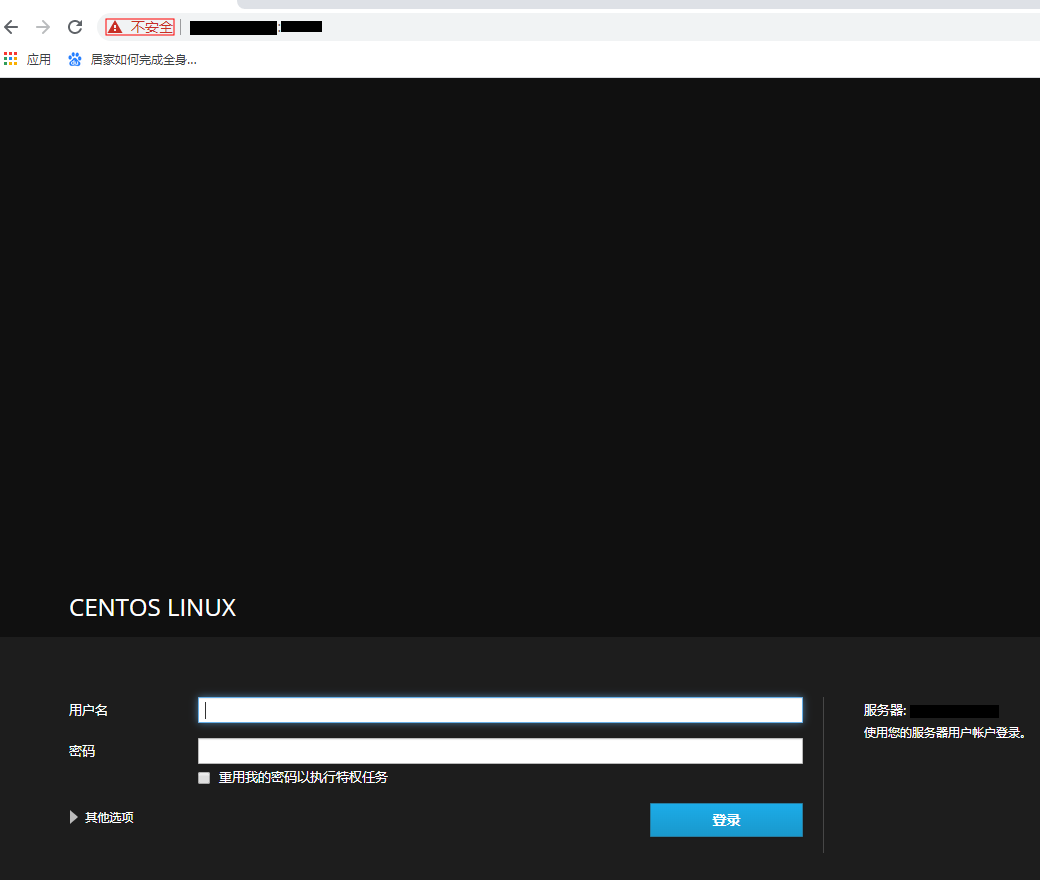The height and width of the screenshot is (880, 1040).
Task: Go back with the browser back arrow
Action: 11,27
